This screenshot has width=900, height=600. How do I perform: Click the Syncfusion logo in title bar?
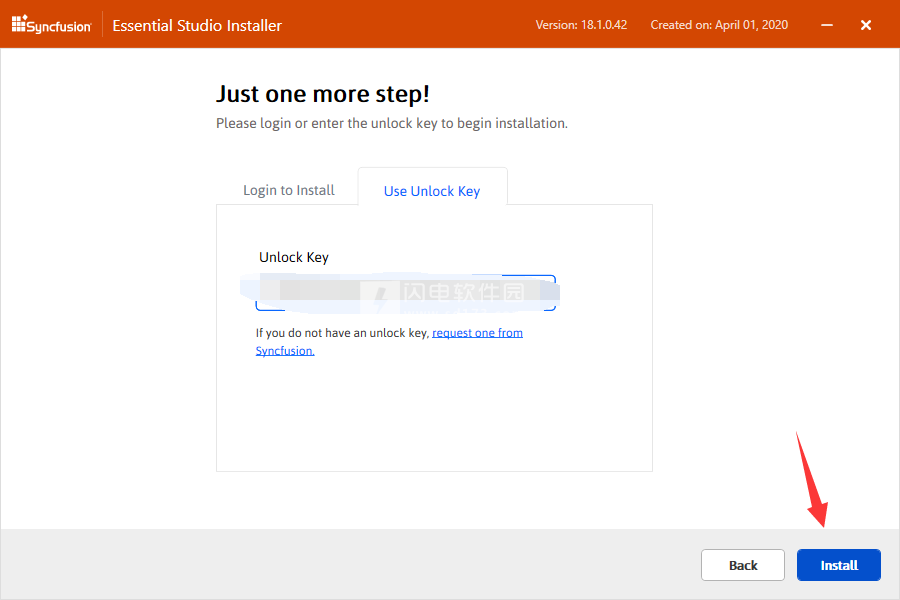(51, 25)
